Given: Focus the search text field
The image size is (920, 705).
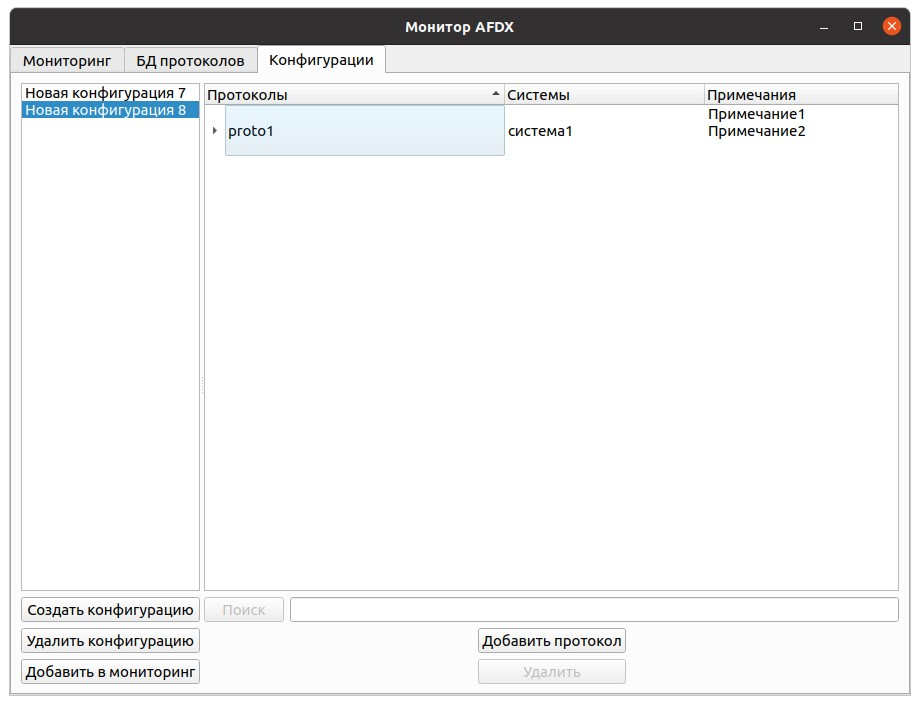Looking at the screenshot, I should click(594, 609).
